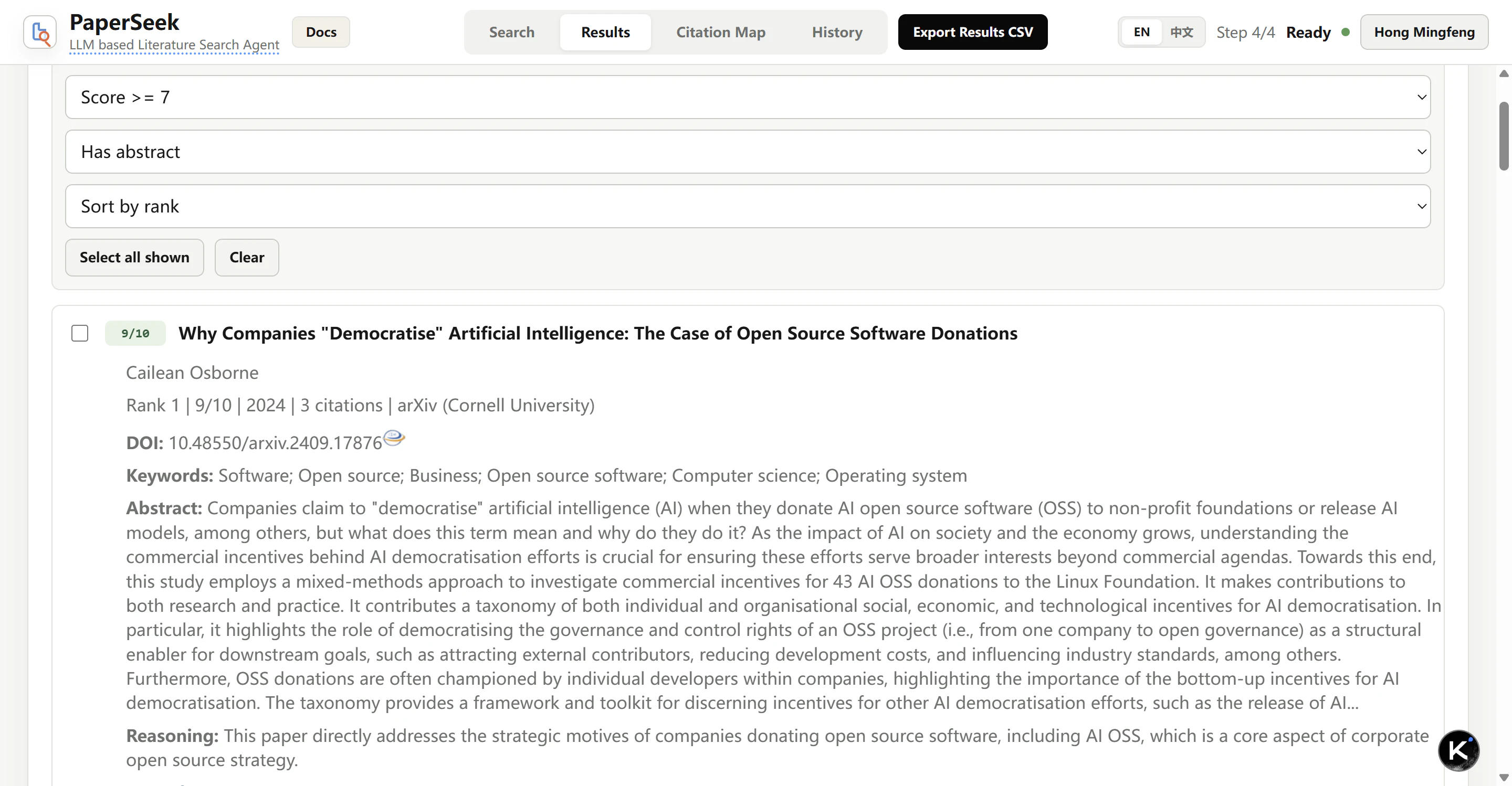The image size is (1512, 786).
Task: Open the Hong Mingfeng user menu
Action: tap(1424, 32)
